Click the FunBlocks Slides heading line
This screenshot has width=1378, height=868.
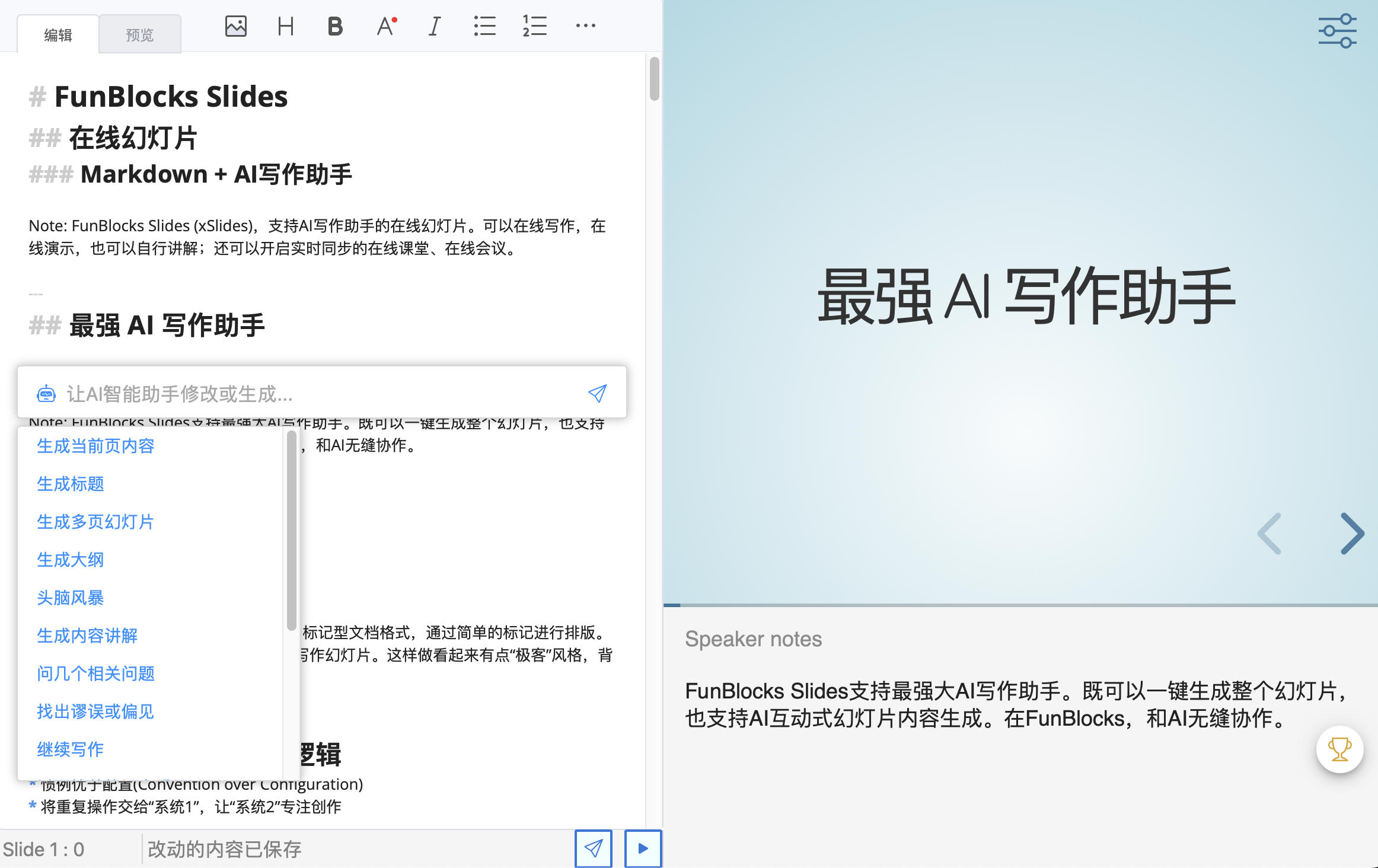pyautogui.click(x=158, y=96)
